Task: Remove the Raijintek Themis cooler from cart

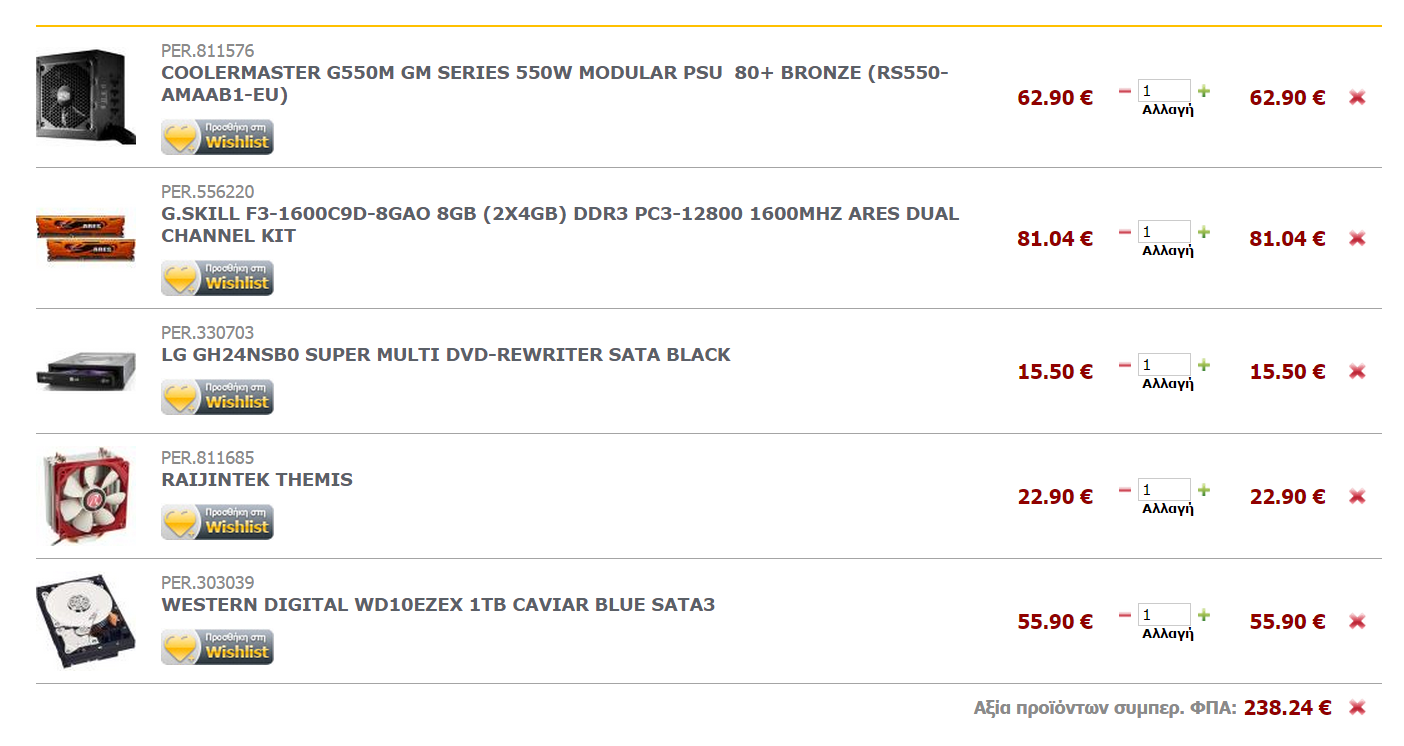Action: tap(1357, 497)
